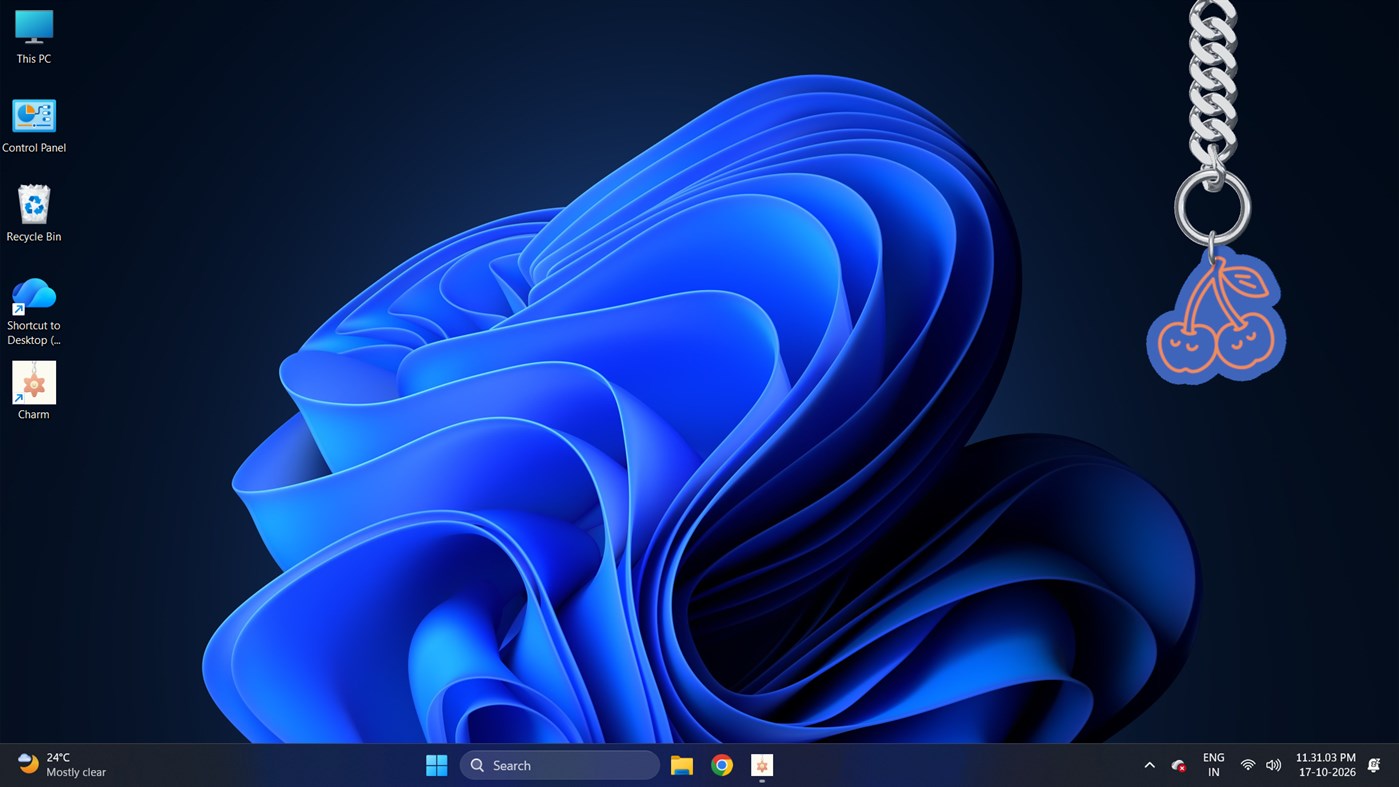Select the Shortcut to Desktop OneDrive icon
This screenshot has height=787, width=1399.
point(33,311)
